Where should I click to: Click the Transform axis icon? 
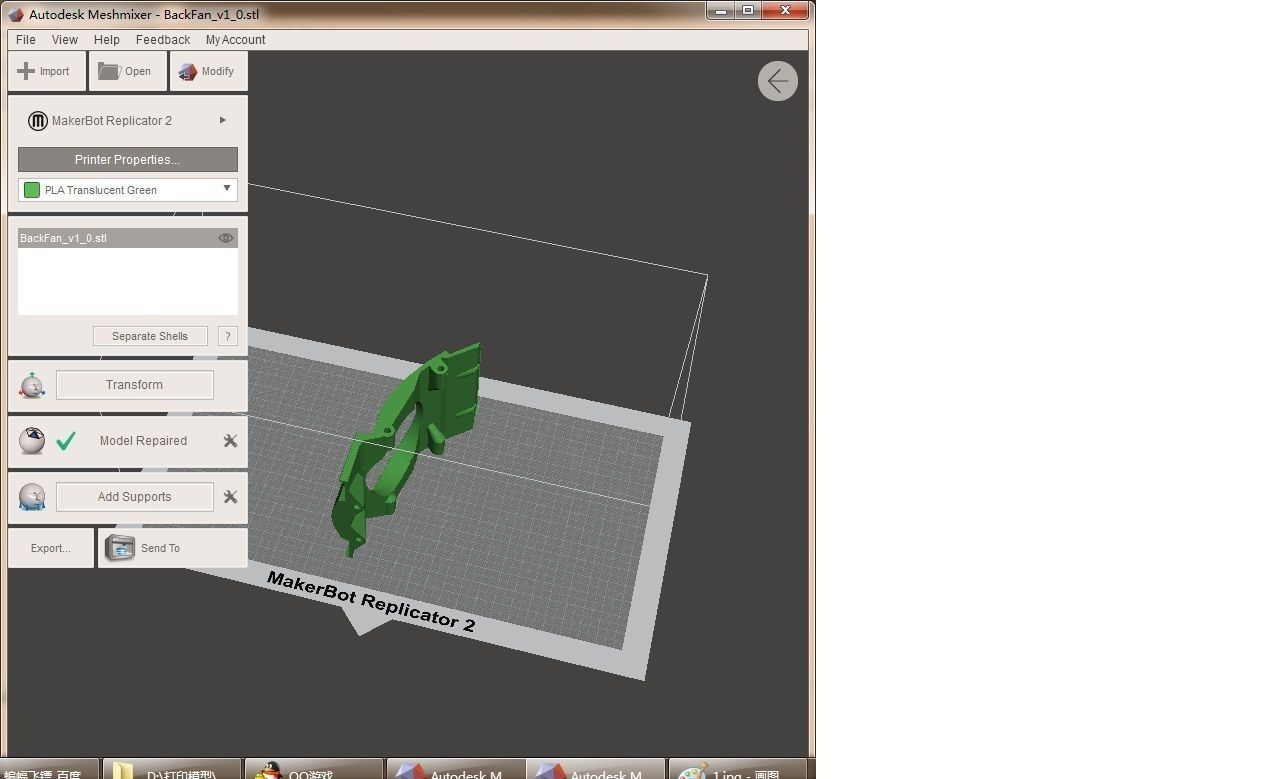click(32, 385)
